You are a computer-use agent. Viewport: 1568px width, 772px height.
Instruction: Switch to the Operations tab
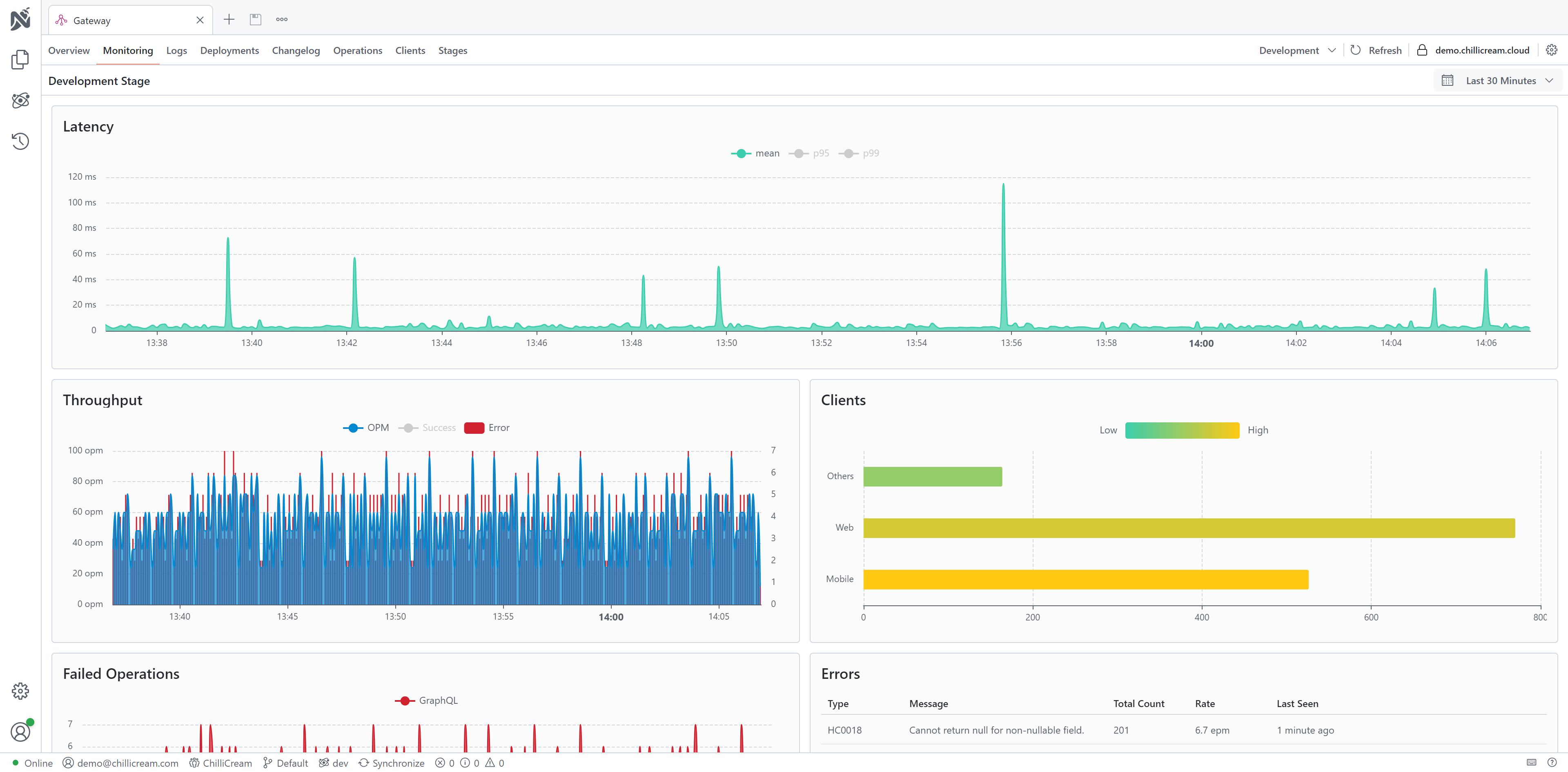357,51
